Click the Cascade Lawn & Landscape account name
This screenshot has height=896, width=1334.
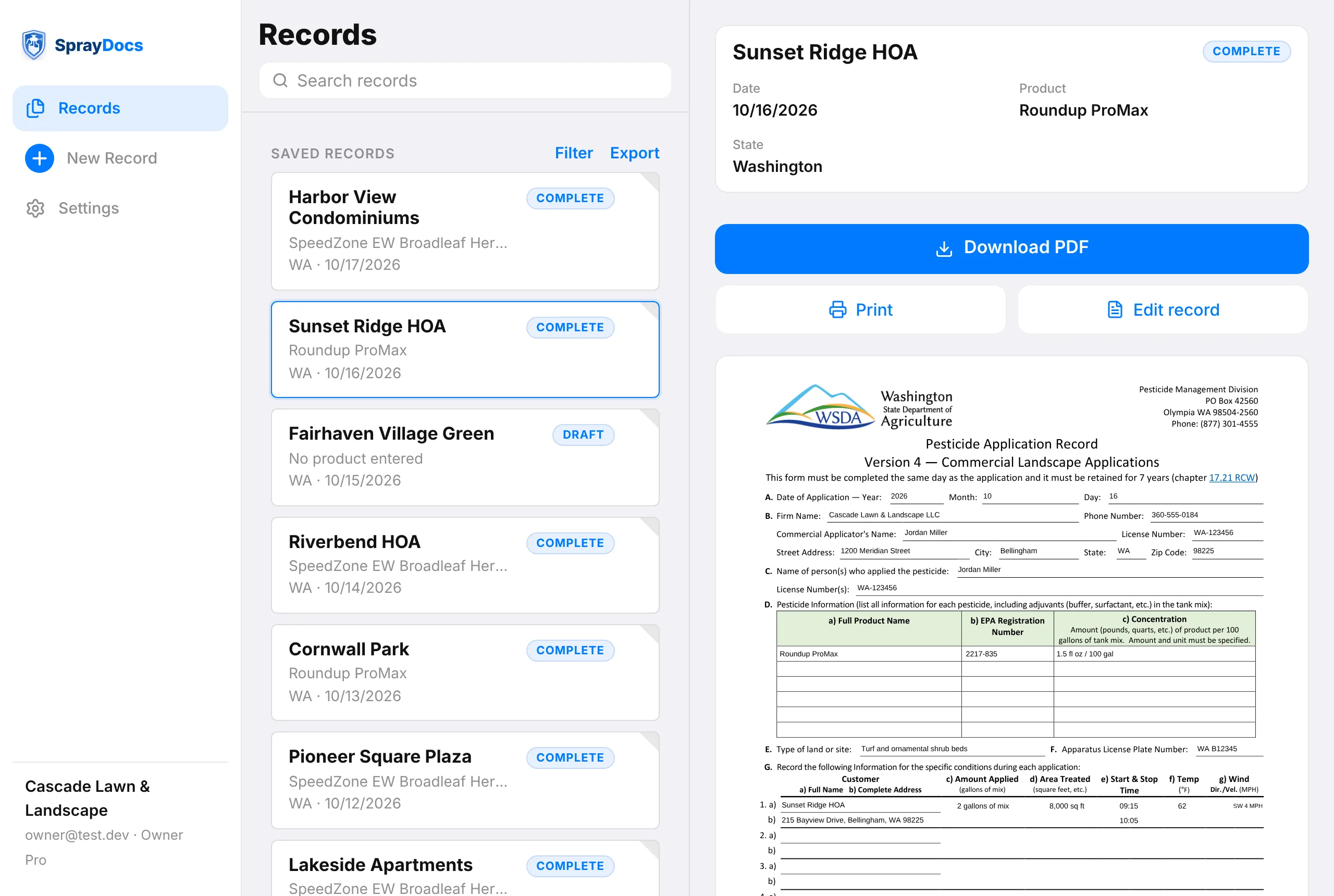tap(88, 798)
